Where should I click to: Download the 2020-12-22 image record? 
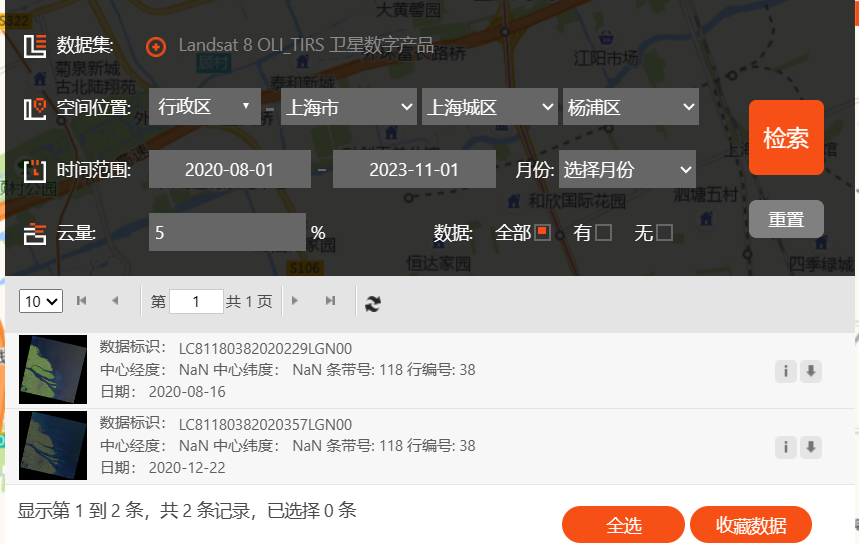tap(811, 447)
